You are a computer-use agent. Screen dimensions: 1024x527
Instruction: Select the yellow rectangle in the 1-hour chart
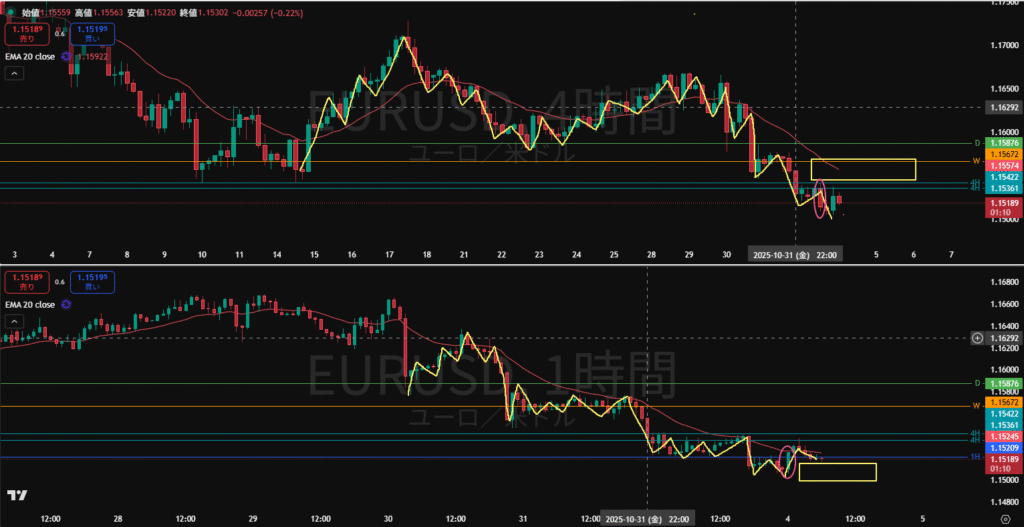(837, 472)
